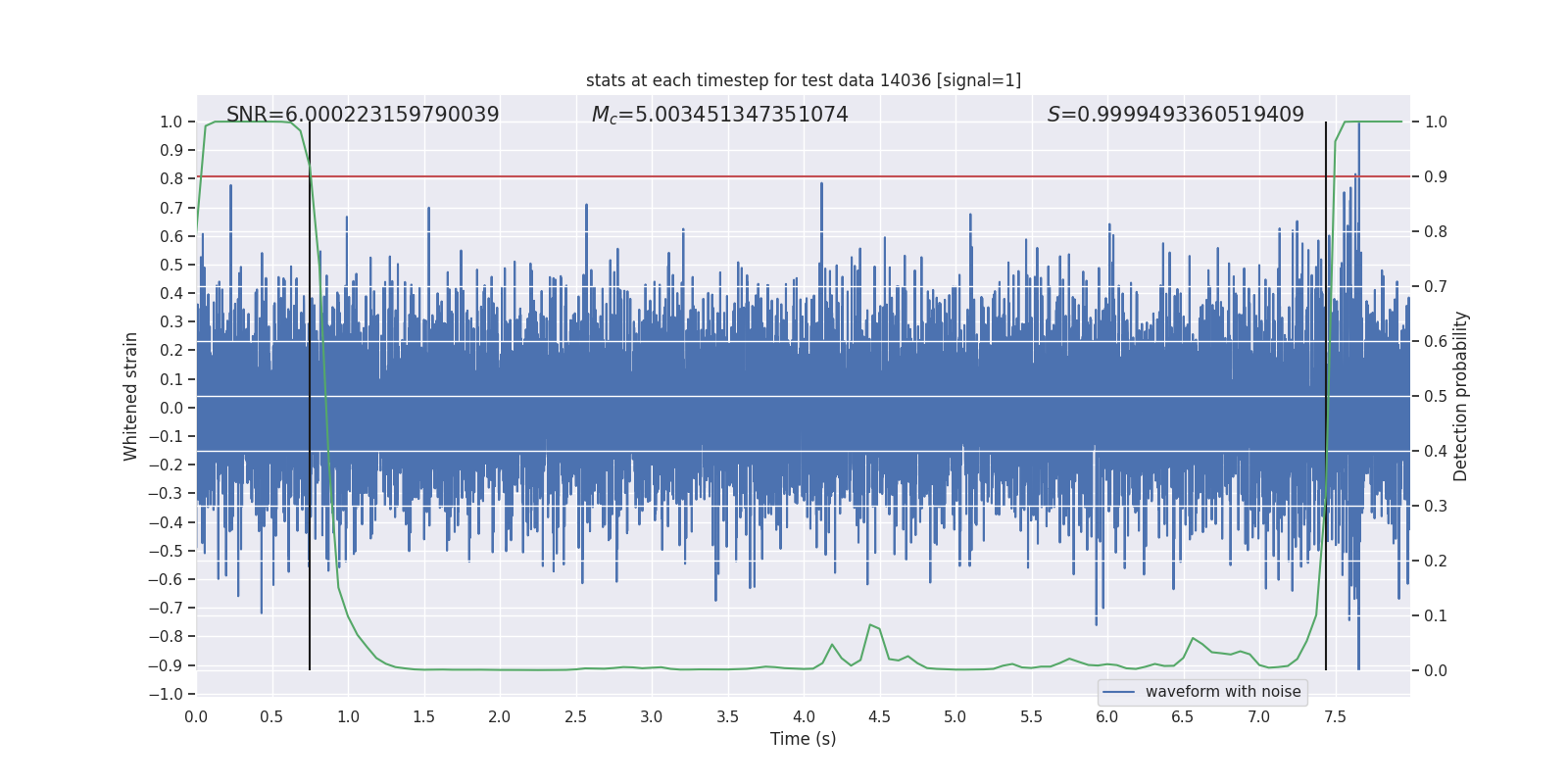
Task: Select the S=0.99994 annotation text
Action: (x=1175, y=115)
